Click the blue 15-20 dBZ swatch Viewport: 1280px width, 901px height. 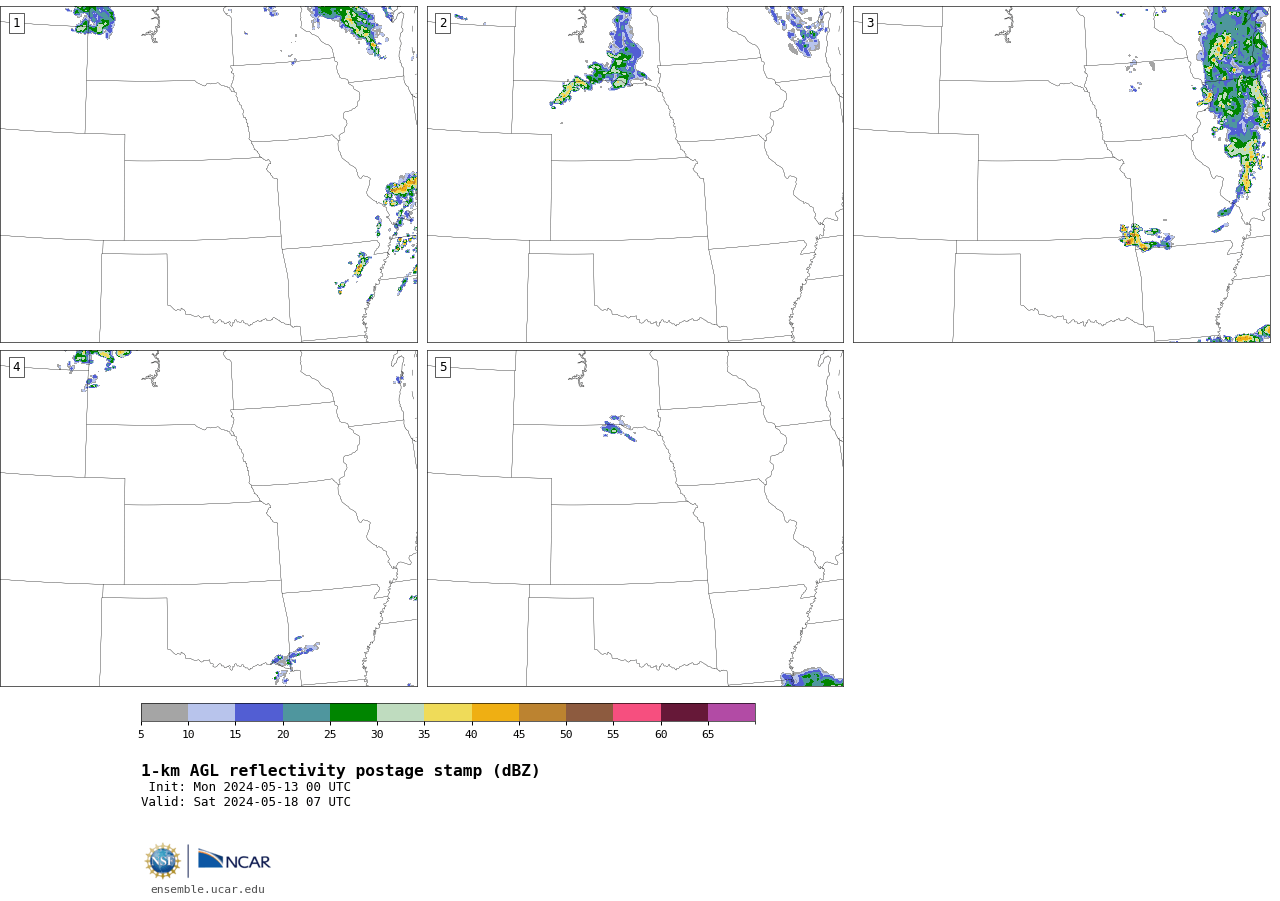point(259,712)
